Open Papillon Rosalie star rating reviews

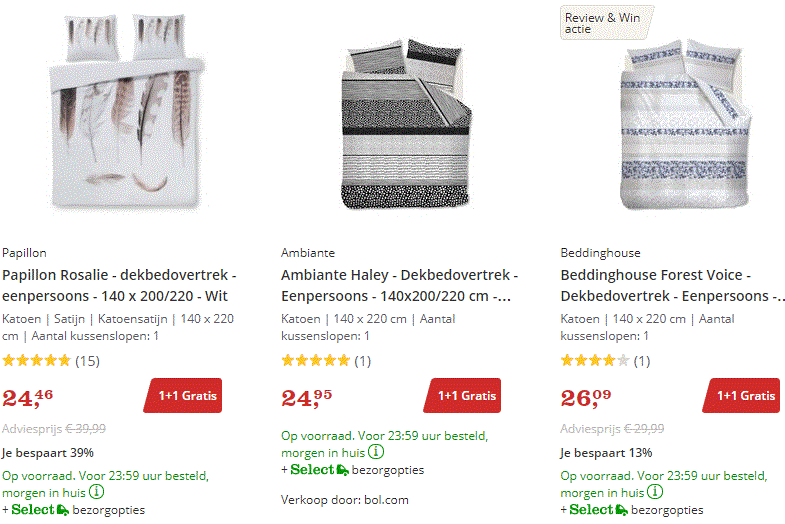(50, 360)
